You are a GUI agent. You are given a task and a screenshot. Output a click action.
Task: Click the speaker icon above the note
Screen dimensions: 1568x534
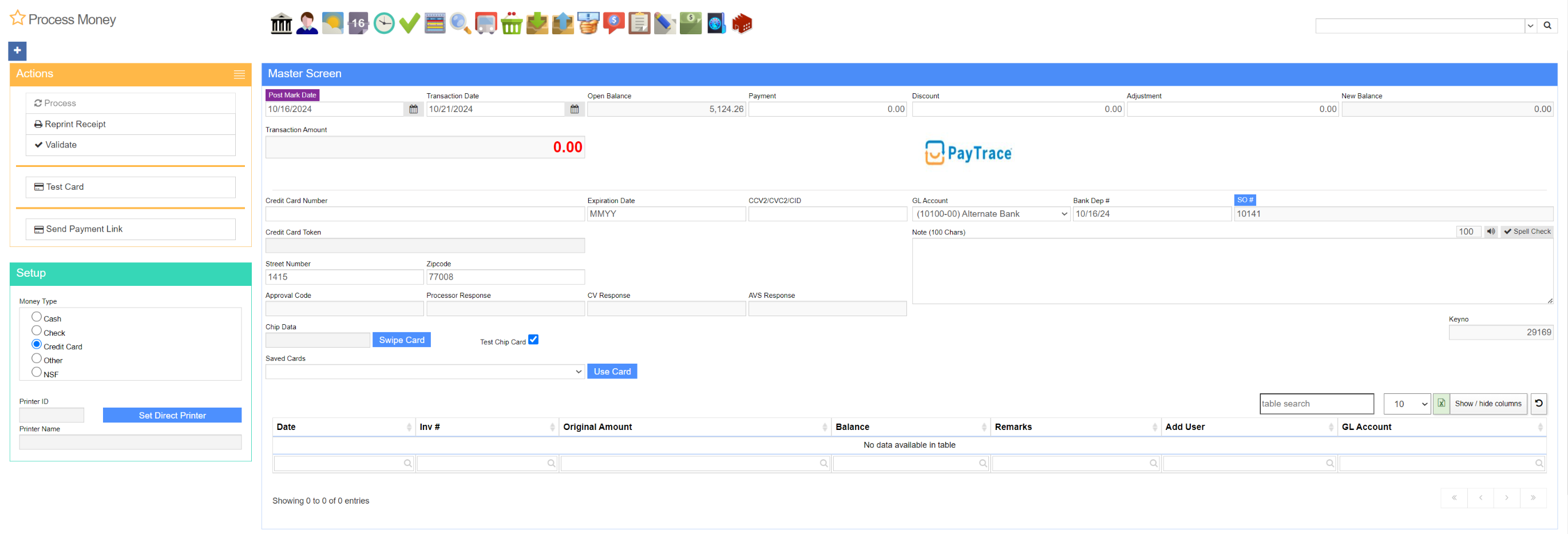click(x=1490, y=232)
